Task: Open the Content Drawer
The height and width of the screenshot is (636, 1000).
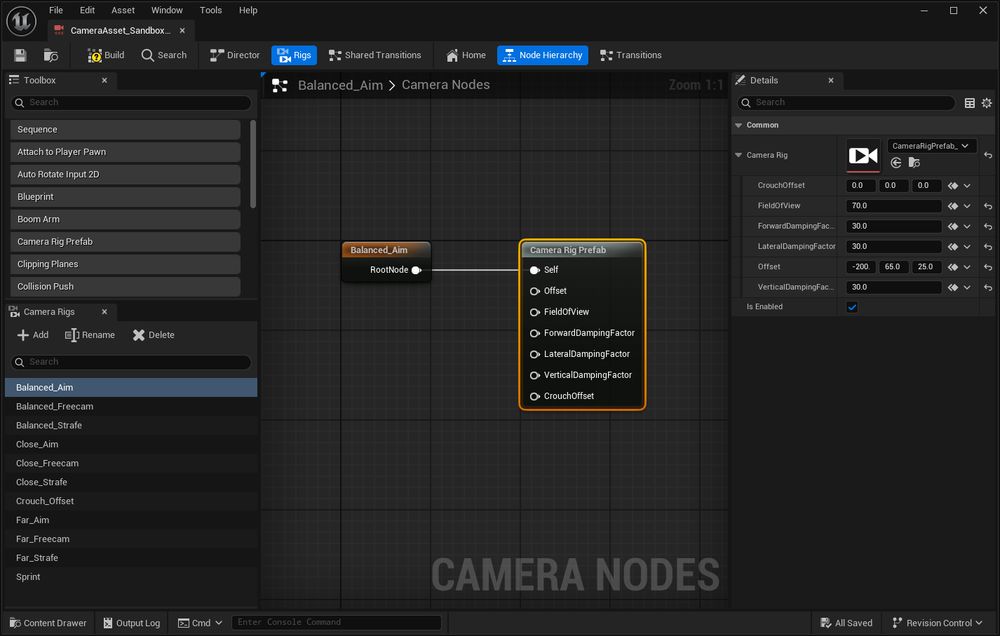Action: click(x=48, y=623)
